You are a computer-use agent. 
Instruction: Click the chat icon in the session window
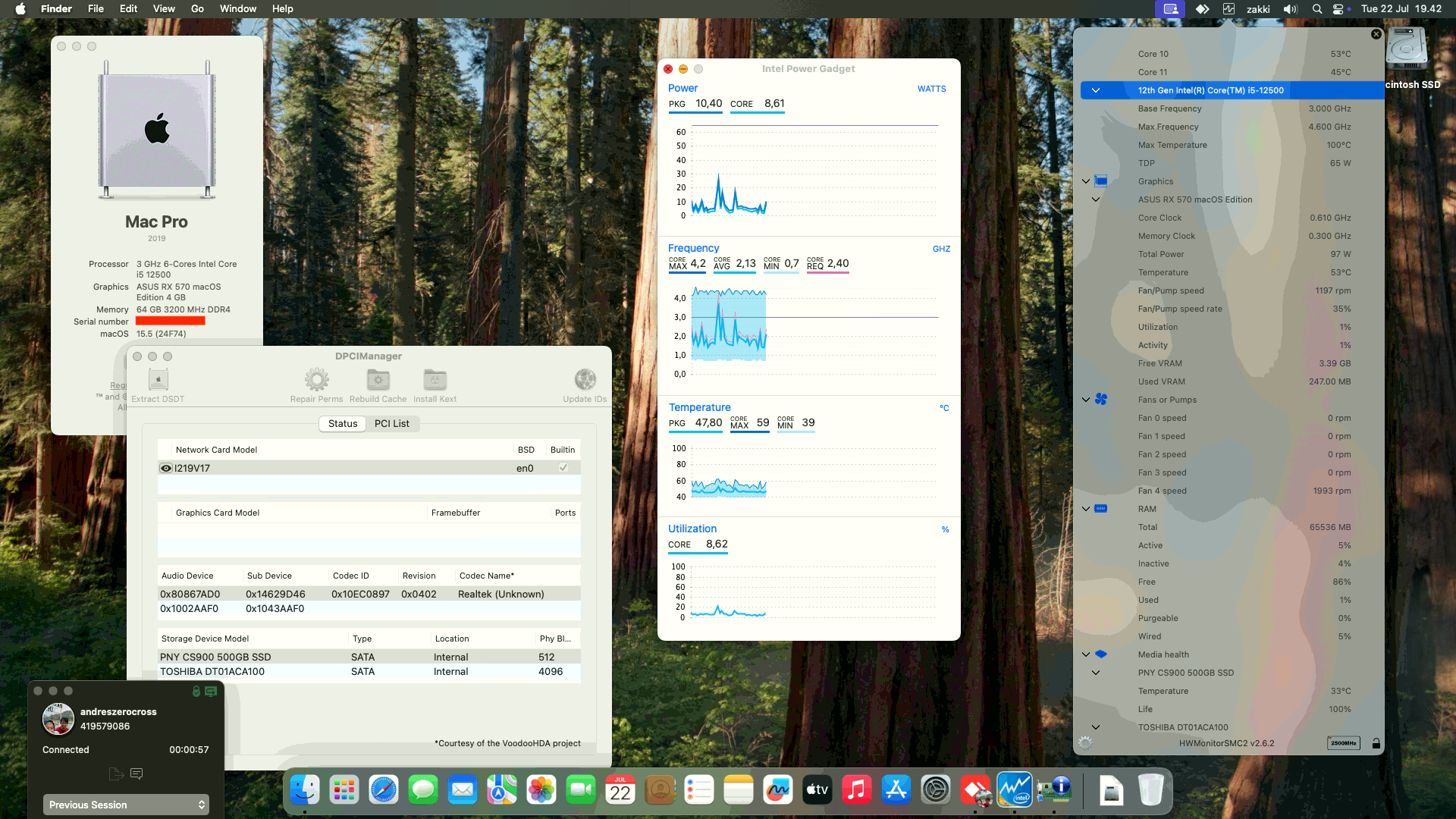[137, 773]
